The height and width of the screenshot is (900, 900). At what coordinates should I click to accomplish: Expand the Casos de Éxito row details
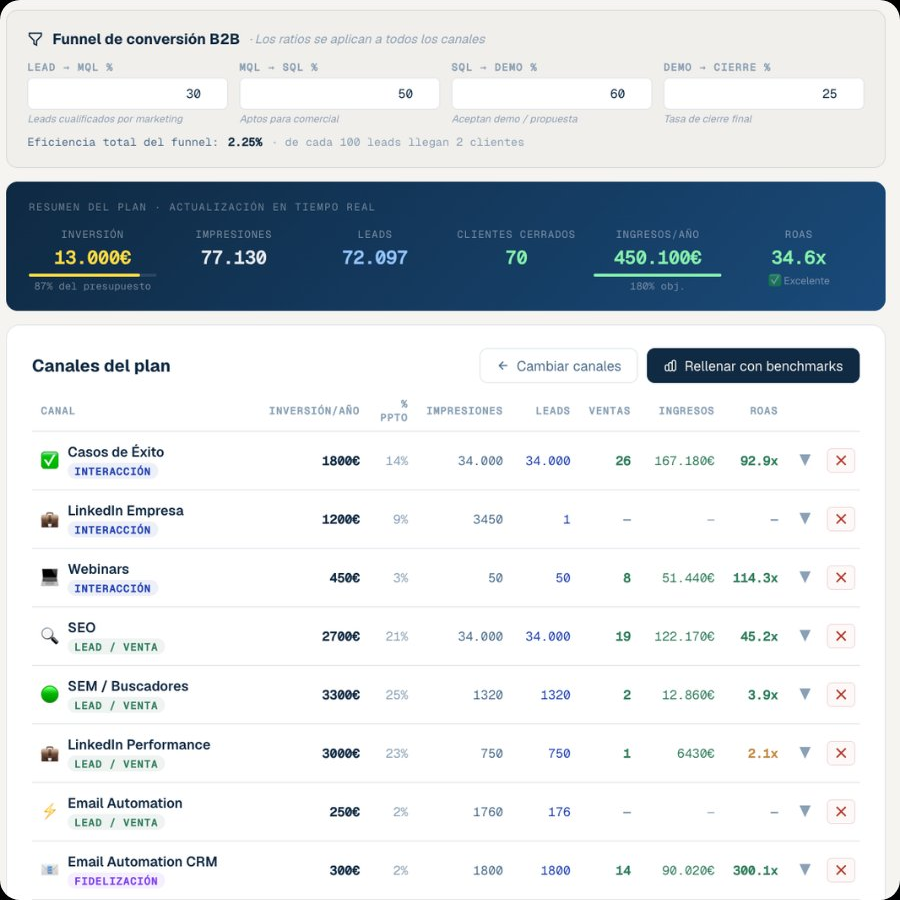click(x=805, y=460)
